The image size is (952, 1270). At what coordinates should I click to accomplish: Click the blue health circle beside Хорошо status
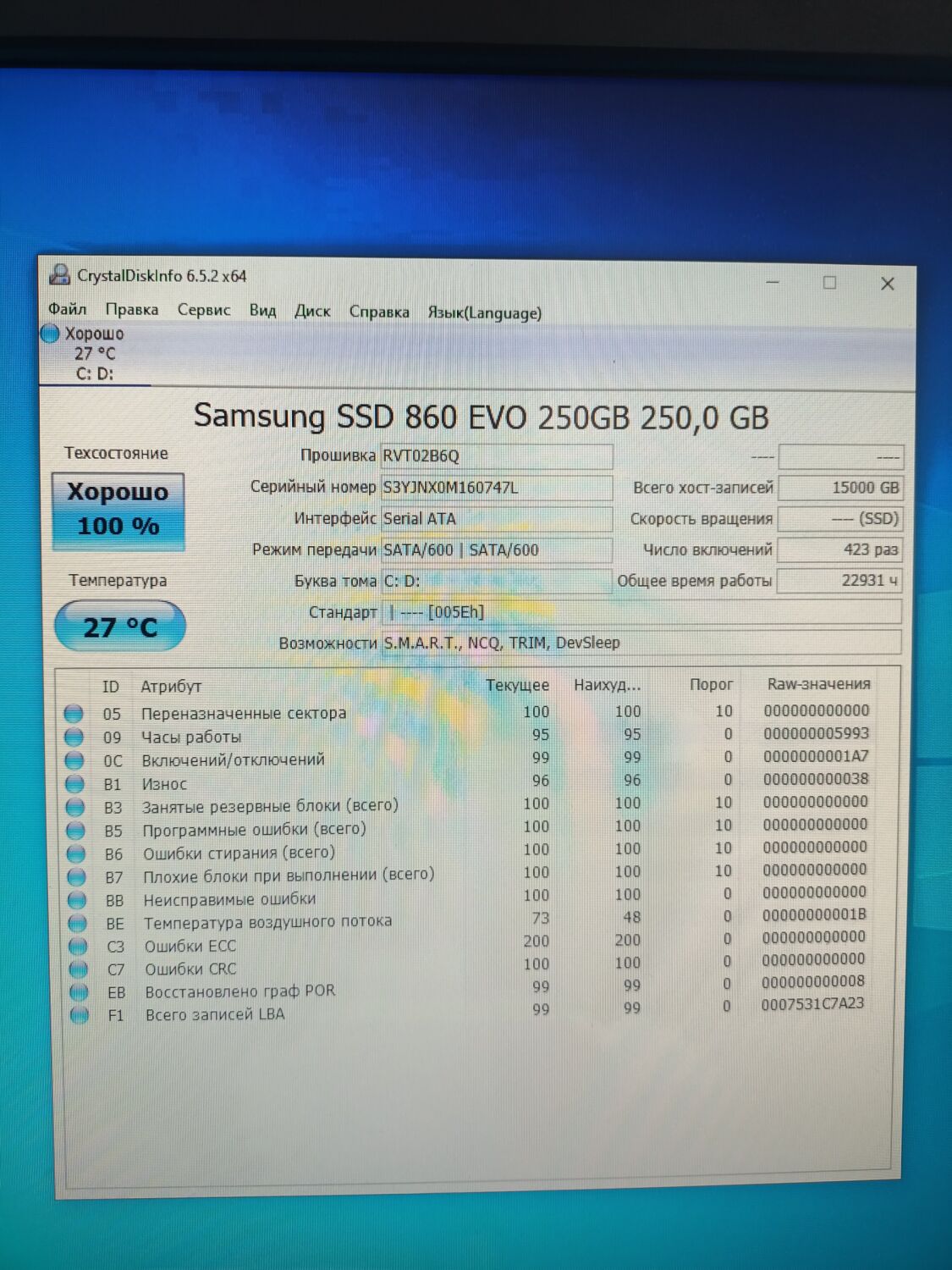coord(51,334)
